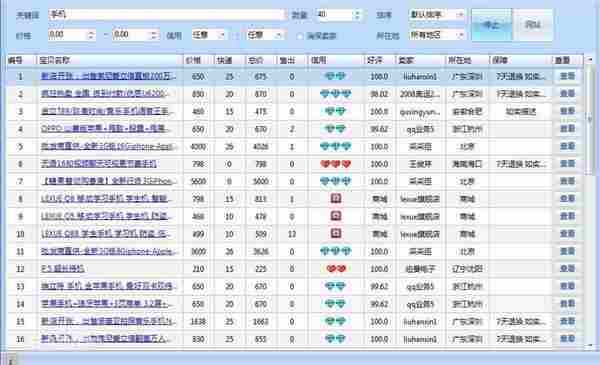Screen dimensions: 600x365
Task: Click the 查看 view link in row 5
Action: (x=567, y=146)
